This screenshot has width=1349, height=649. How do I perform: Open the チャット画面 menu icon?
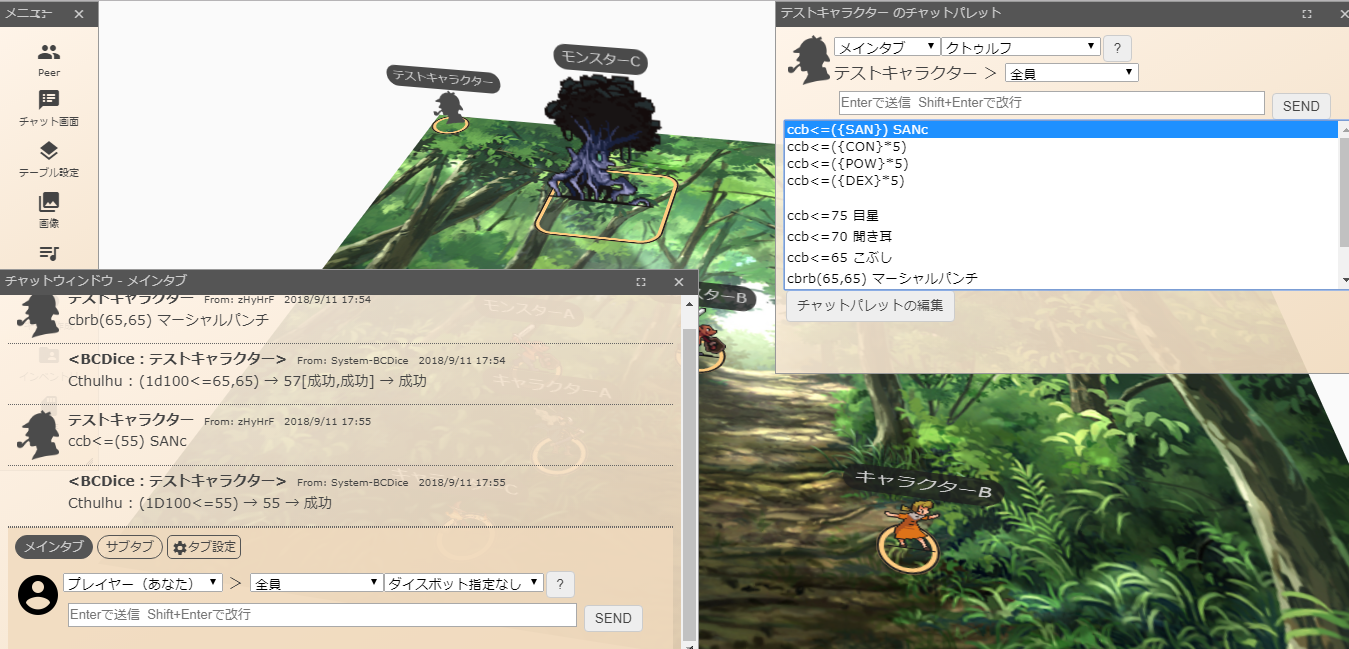[x=49, y=100]
